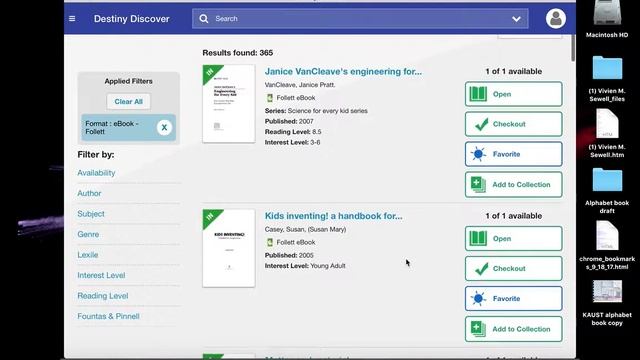The width and height of the screenshot is (640, 360).
Task: Clear all applied filters
Action: tap(129, 101)
